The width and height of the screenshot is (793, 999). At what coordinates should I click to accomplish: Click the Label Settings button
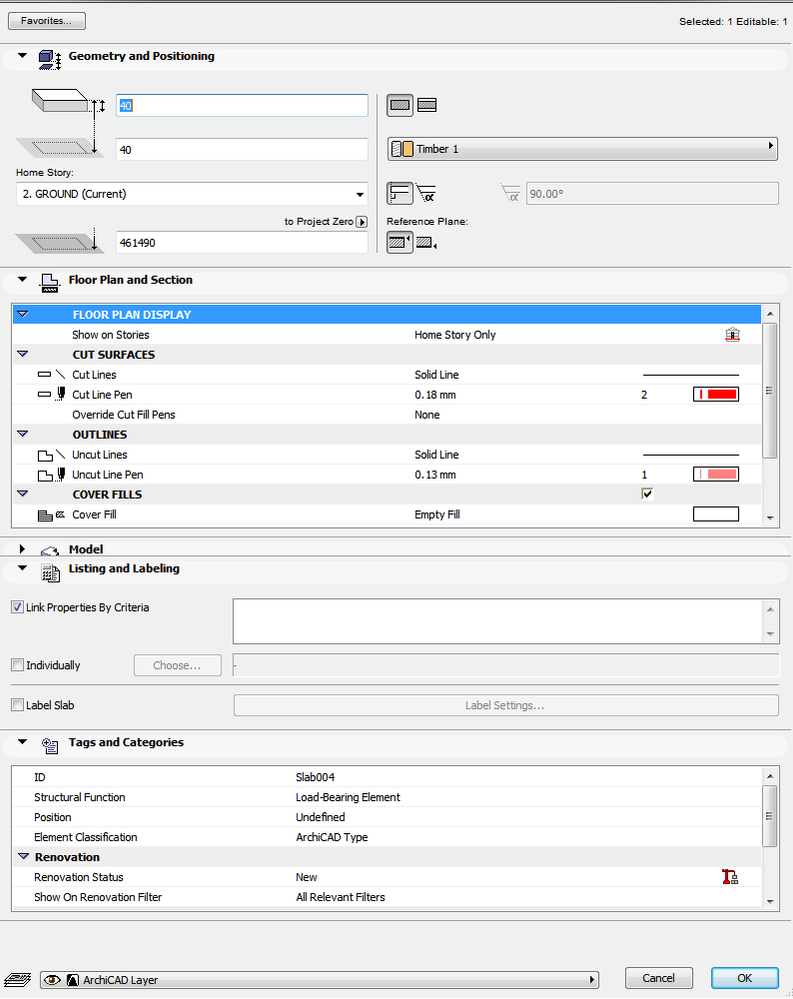coord(506,705)
